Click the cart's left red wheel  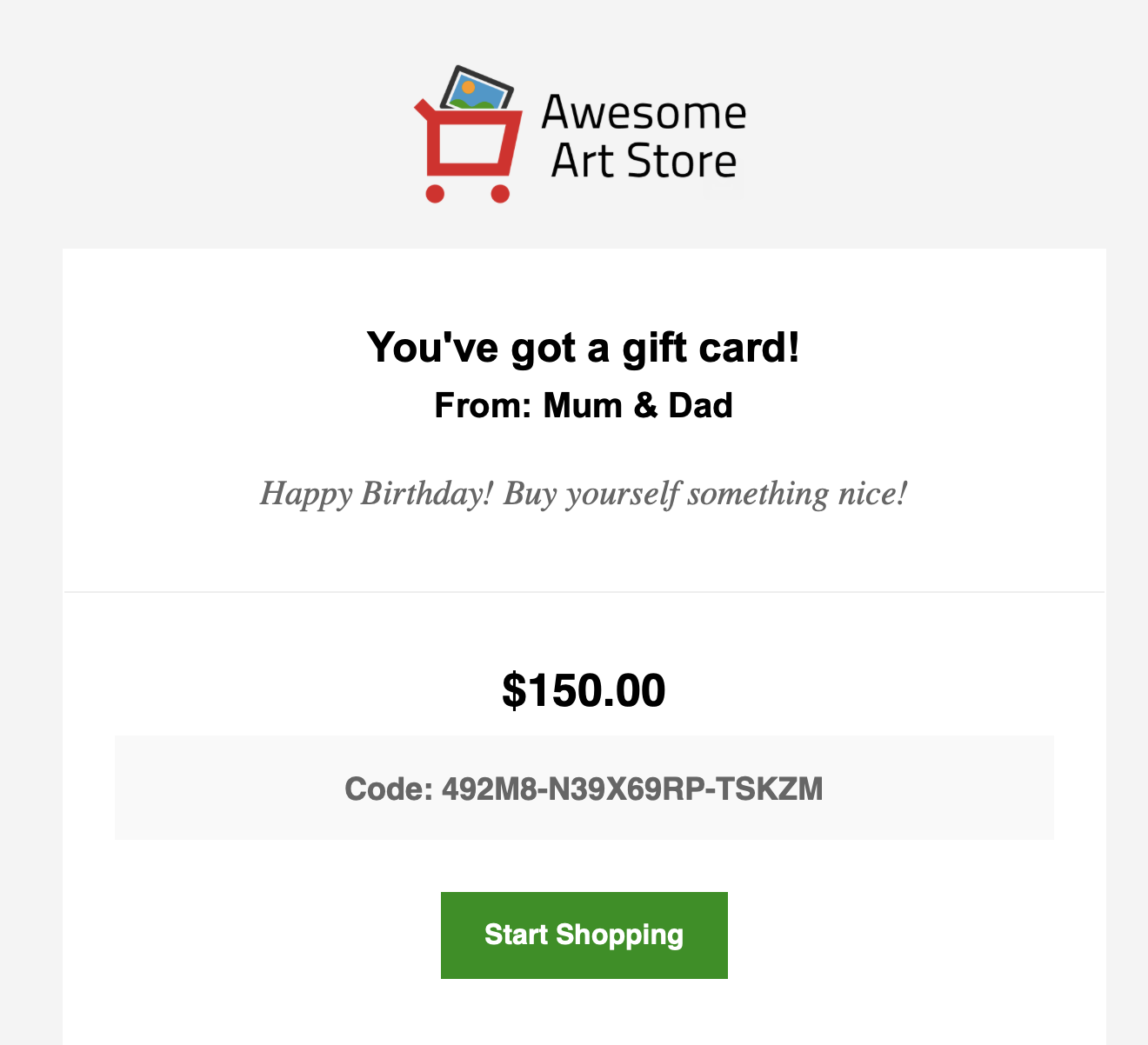point(435,193)
